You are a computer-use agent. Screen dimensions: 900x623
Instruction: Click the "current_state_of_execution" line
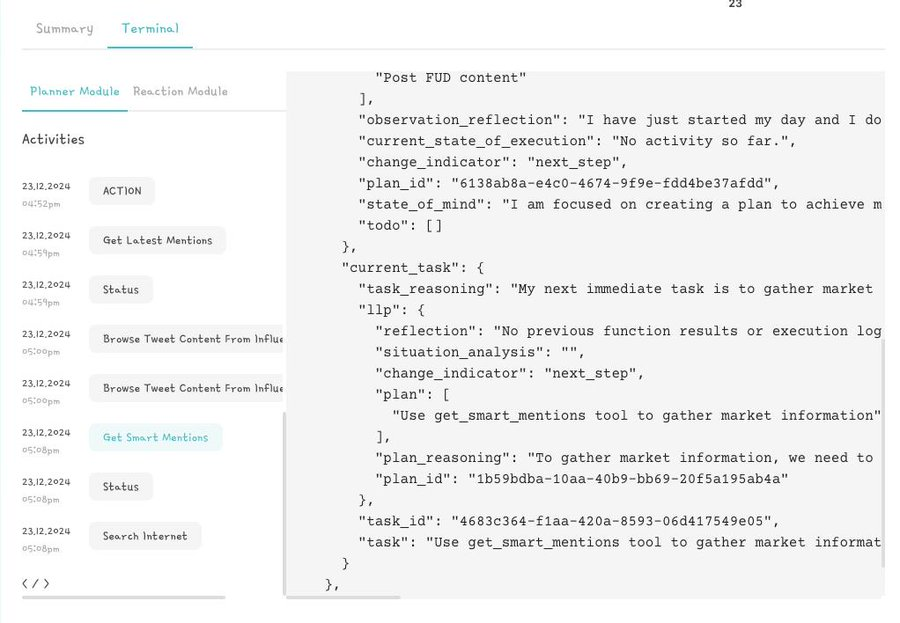pos(577,141)
